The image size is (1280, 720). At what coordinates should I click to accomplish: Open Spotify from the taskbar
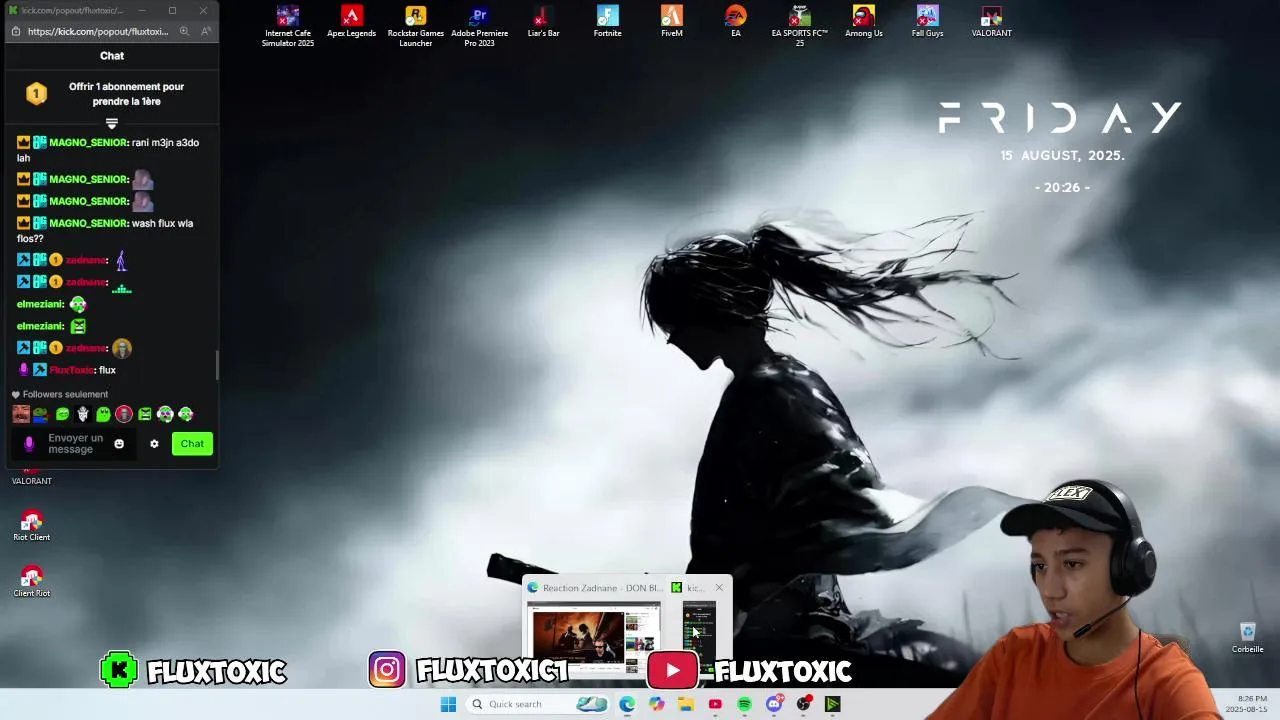point(744,704)
